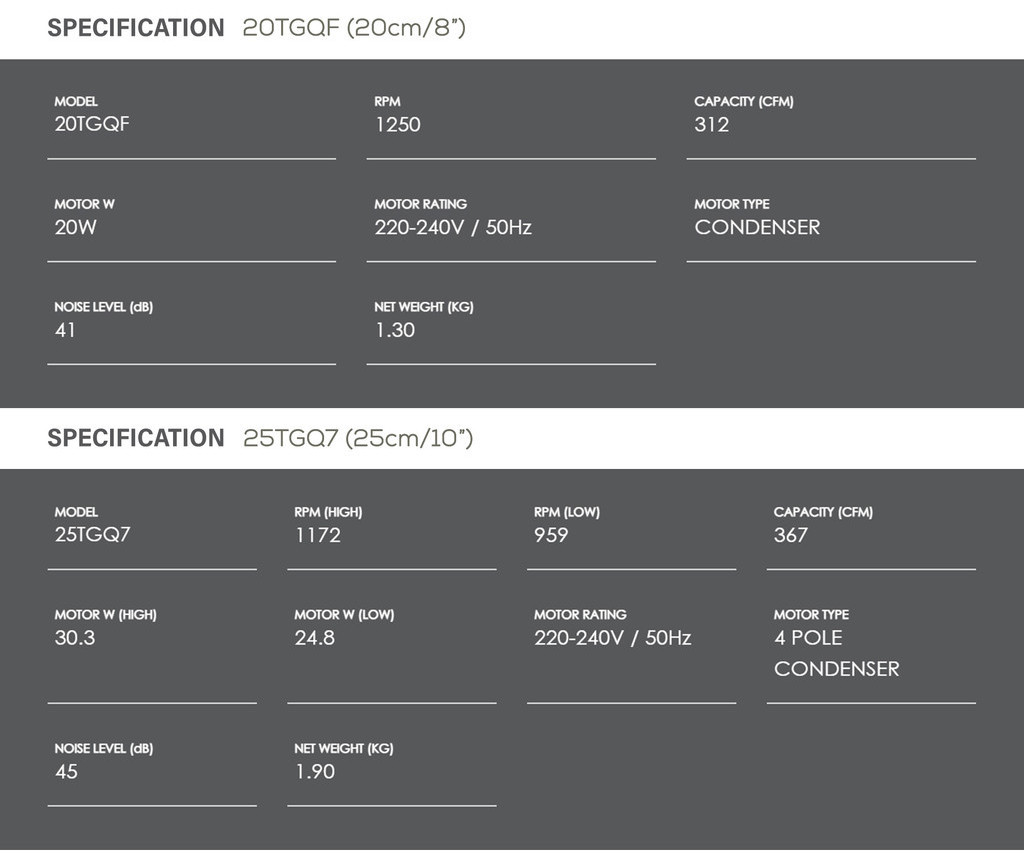The height and width of the screenshot is (853, 1024).
Task: Select the capacity value 312
Action: 711,125
